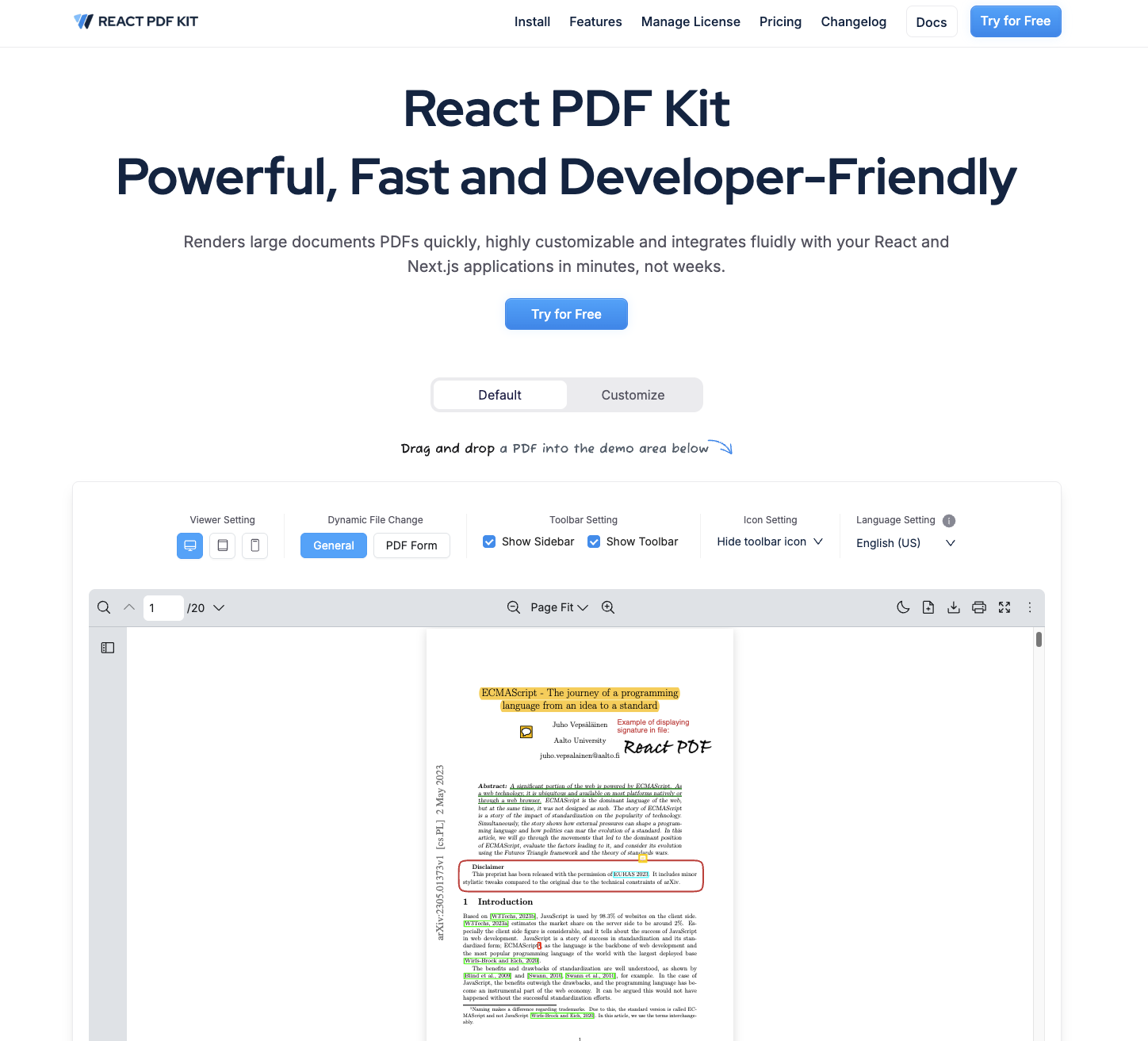1148x1041 pixels.
Task: Uncheck the Show Toolbar checkbox
Action: point(594,542)
